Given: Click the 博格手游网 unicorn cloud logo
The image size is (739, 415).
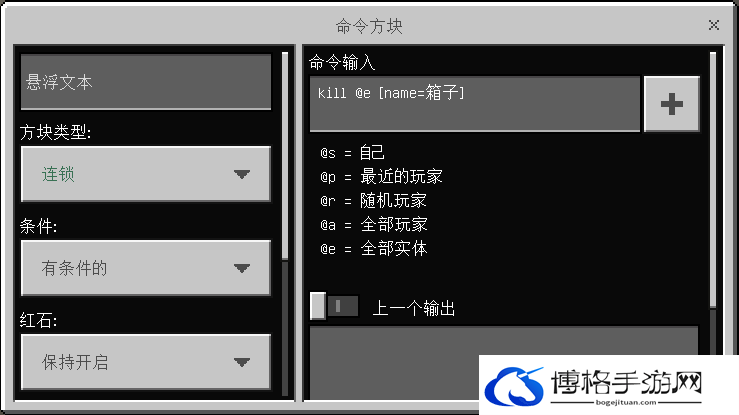Looking at the screenshot, I should pos(514,386).
